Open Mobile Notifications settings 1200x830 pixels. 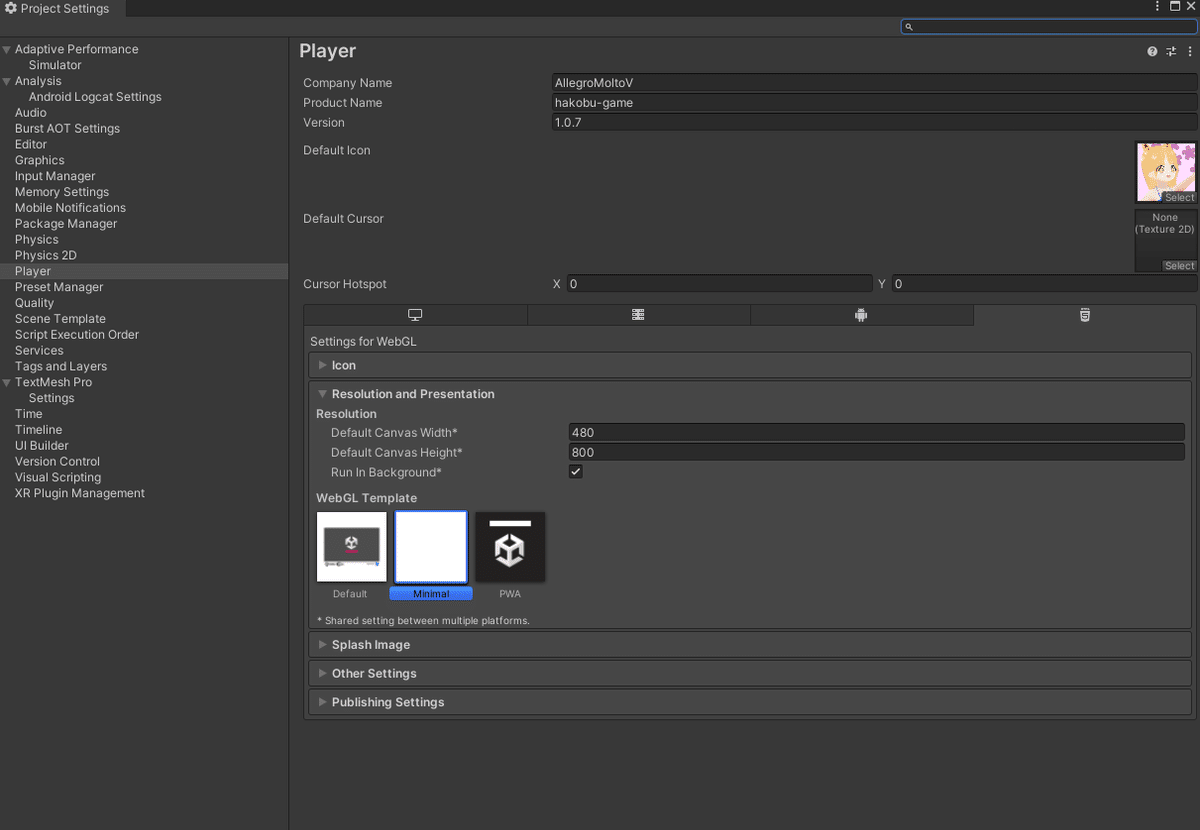70,208
